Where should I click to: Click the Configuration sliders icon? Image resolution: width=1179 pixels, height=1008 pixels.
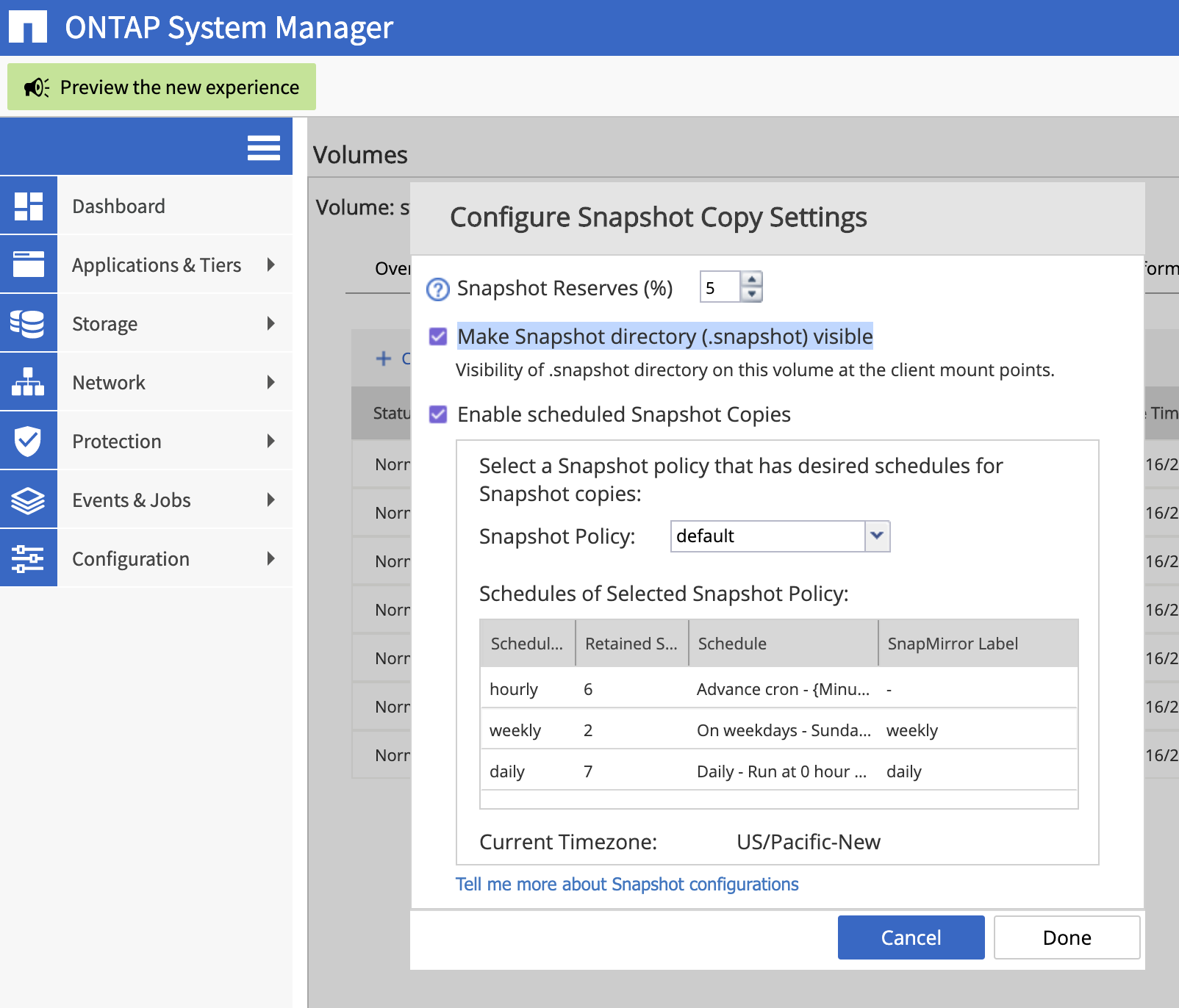(29, 558)
